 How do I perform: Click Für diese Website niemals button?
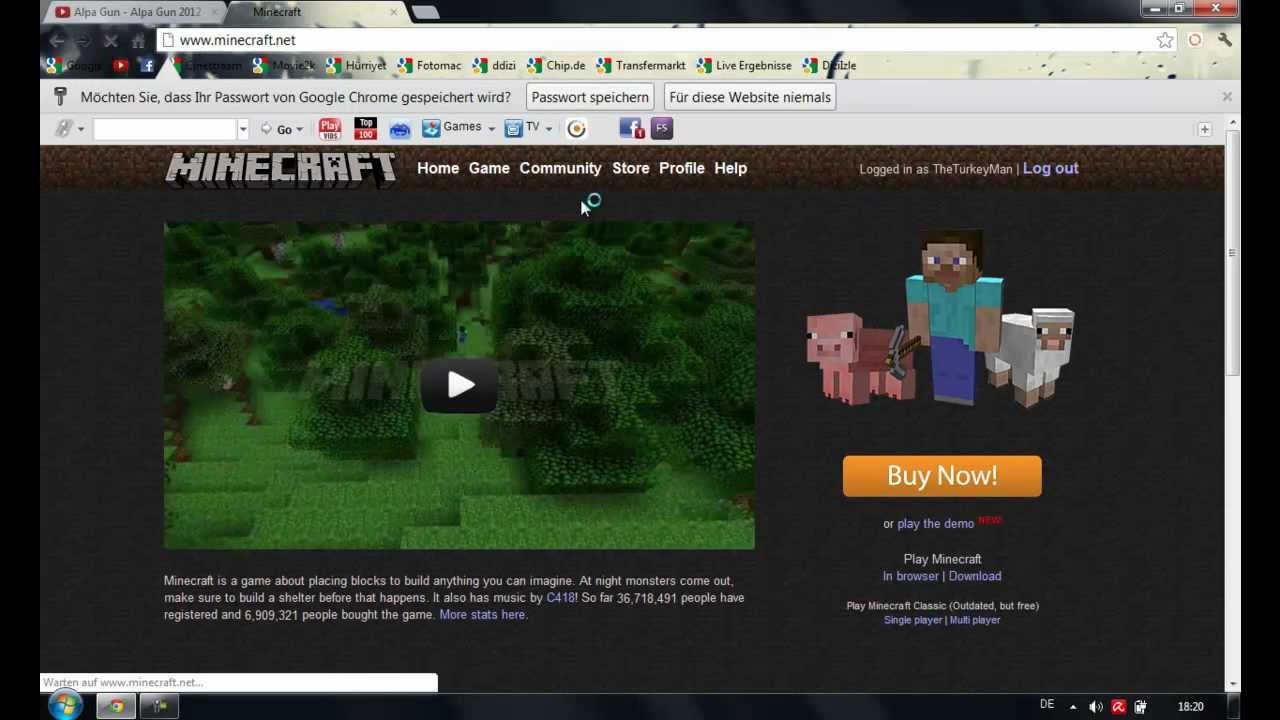click(x=750, y=97)
